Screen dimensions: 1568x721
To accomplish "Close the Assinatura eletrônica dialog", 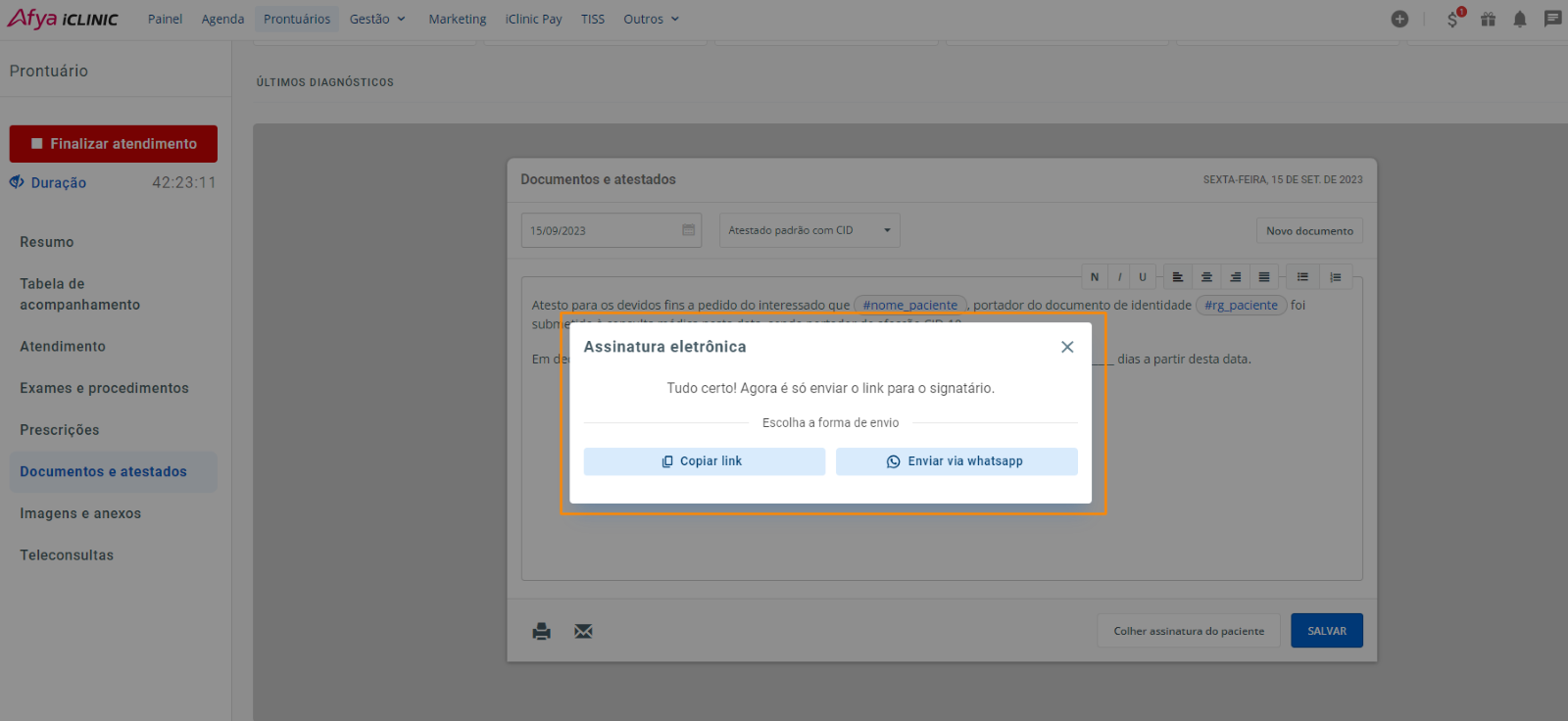I will [x=1067, y=347].
